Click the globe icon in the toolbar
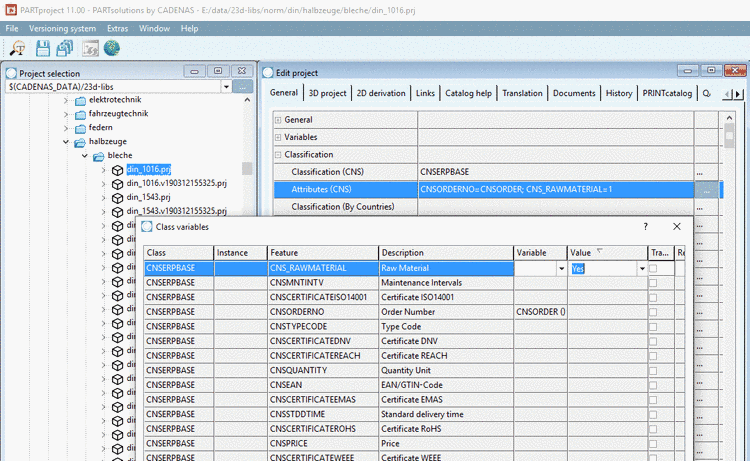 [111, 47]
